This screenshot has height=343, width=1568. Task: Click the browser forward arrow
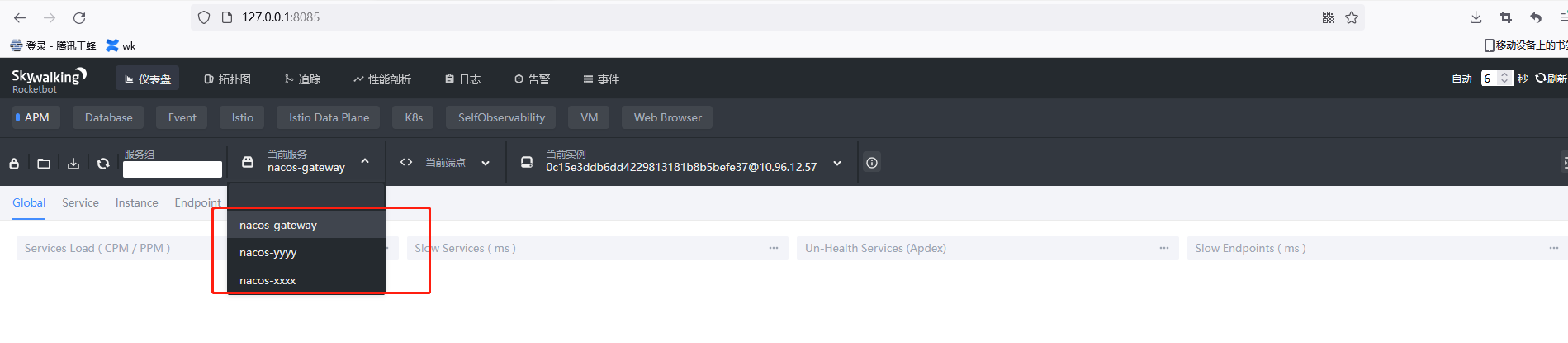click(x=50, y=17)
